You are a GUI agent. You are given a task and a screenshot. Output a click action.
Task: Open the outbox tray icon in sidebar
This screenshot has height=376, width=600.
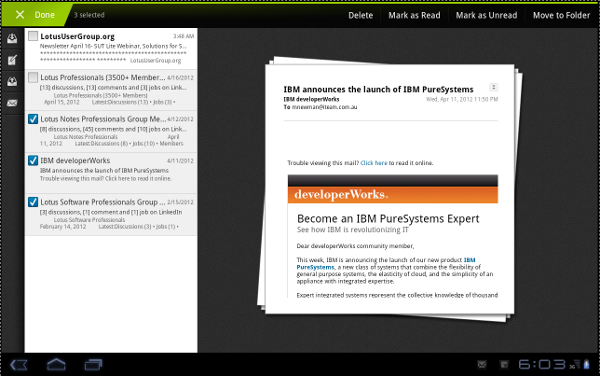tap(12, 81)
